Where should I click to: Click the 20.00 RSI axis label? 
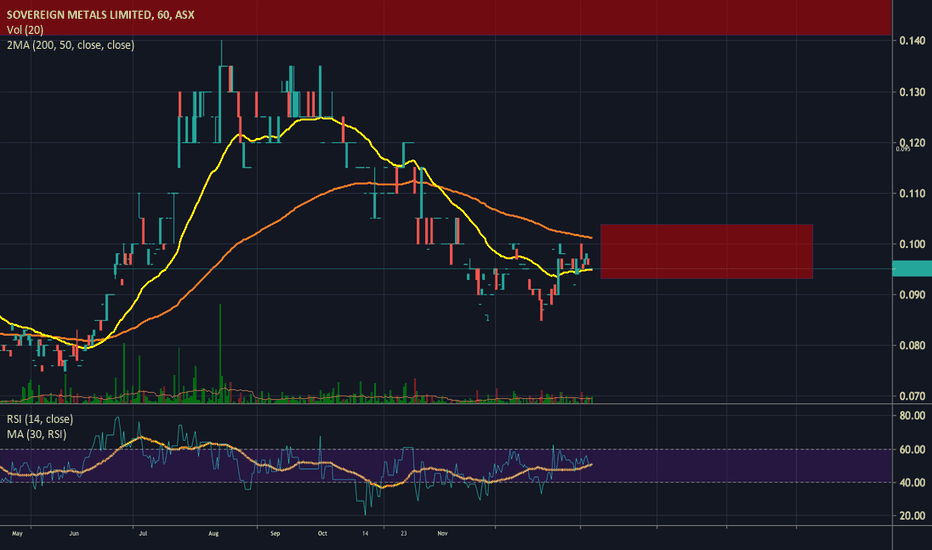[x=912, y=516]
